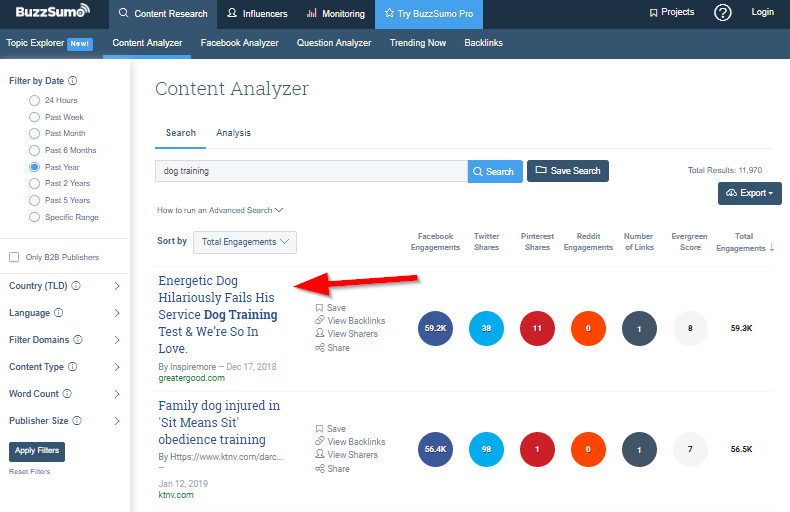Expand the Content Type chevron
790x512 pixels.
pos(117,367)
